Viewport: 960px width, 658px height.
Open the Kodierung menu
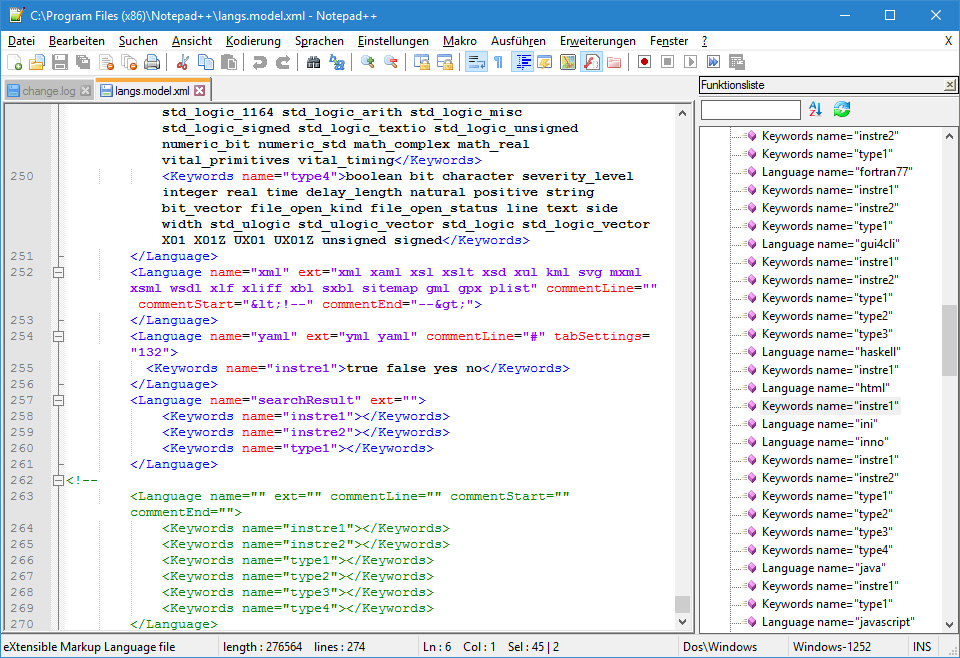[253, 41]
